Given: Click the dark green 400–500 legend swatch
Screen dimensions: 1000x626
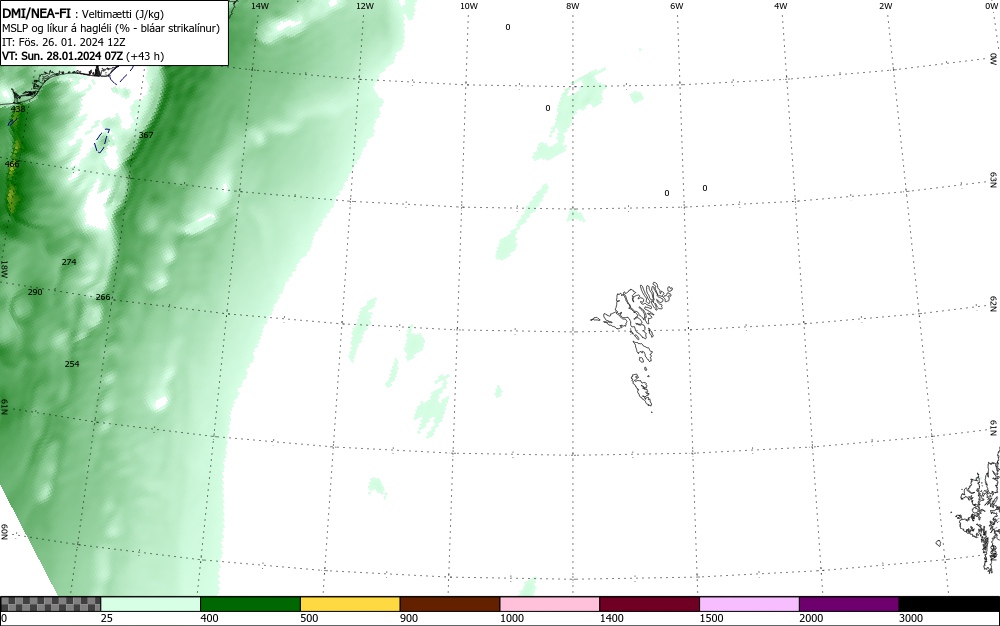Looking at the screenshot, I should (250, 604).
